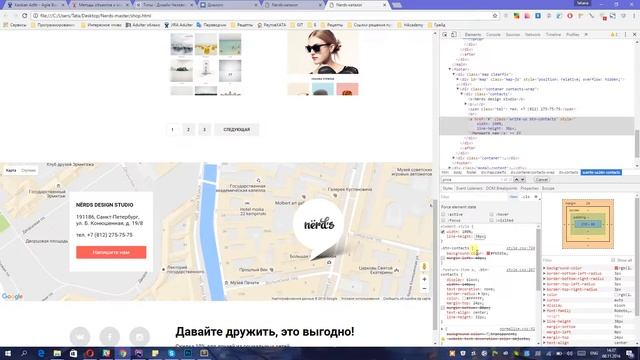Collapse the div class map clearfix node

click(x=453, y=74)
